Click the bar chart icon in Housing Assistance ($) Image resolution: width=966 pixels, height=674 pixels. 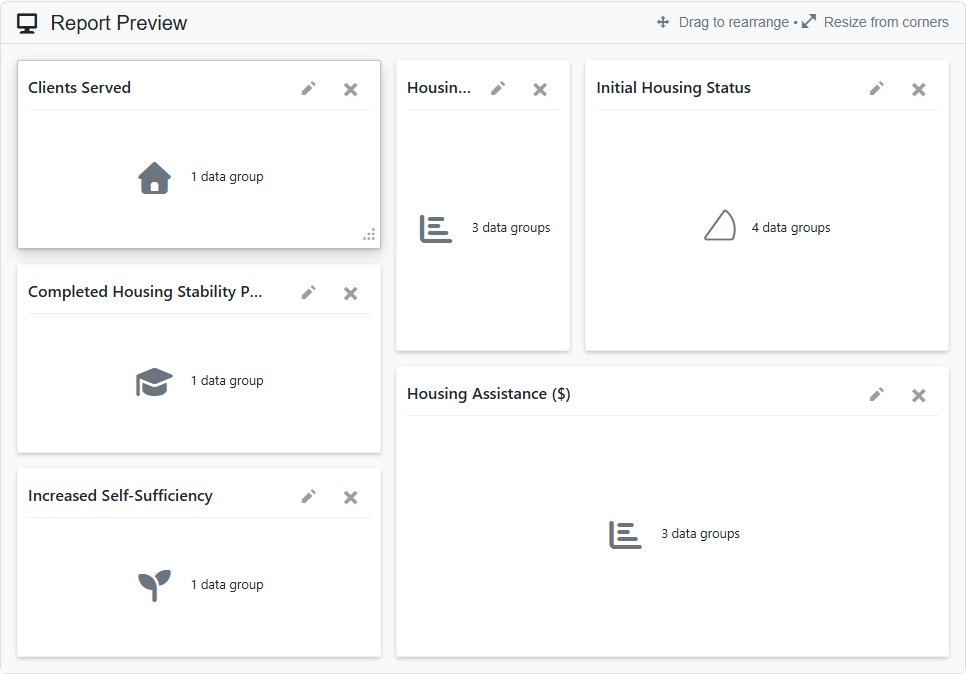point(625,535)
